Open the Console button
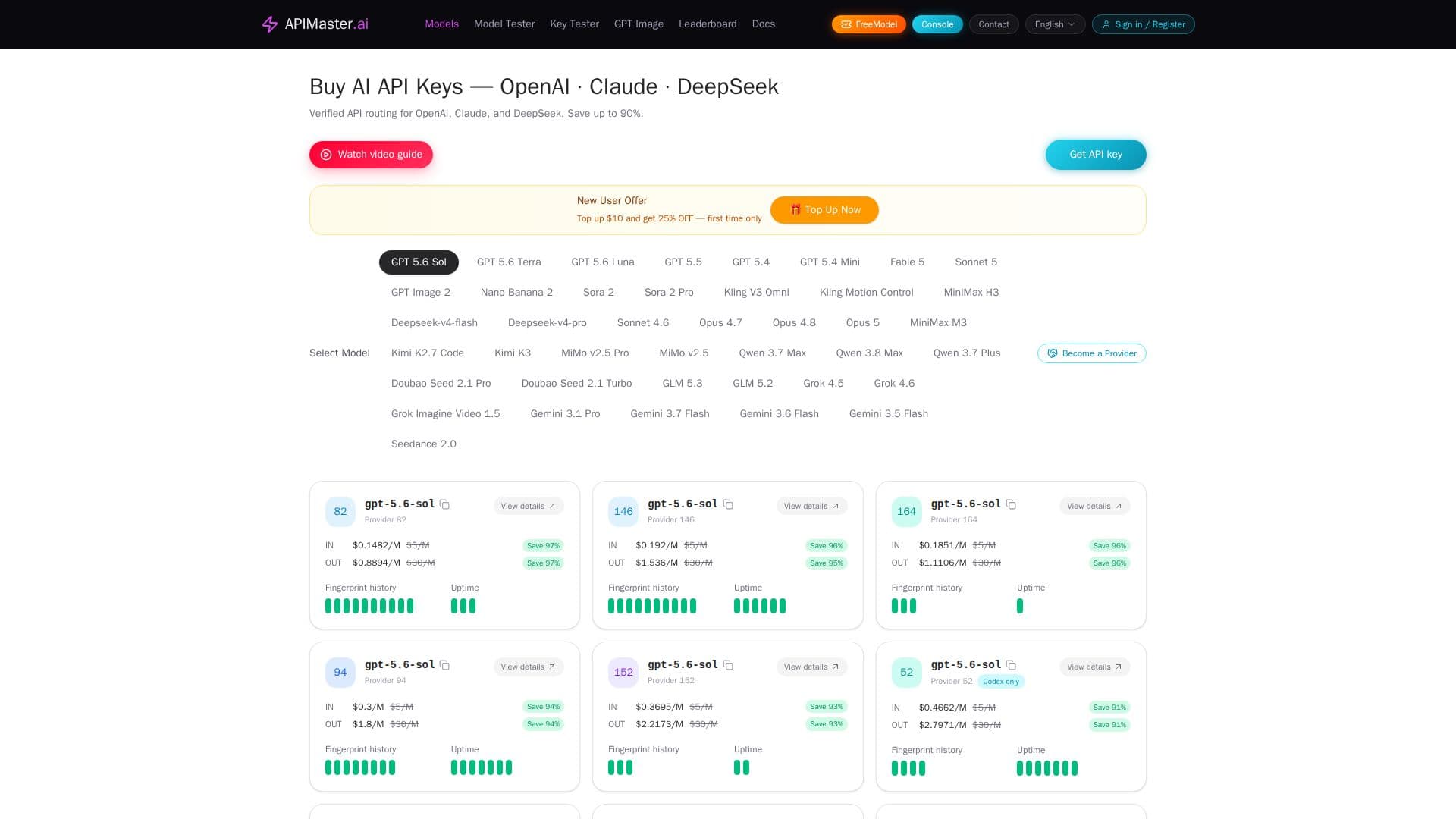Viewport: 1456px width, 819px height. (x=937, y=24)
